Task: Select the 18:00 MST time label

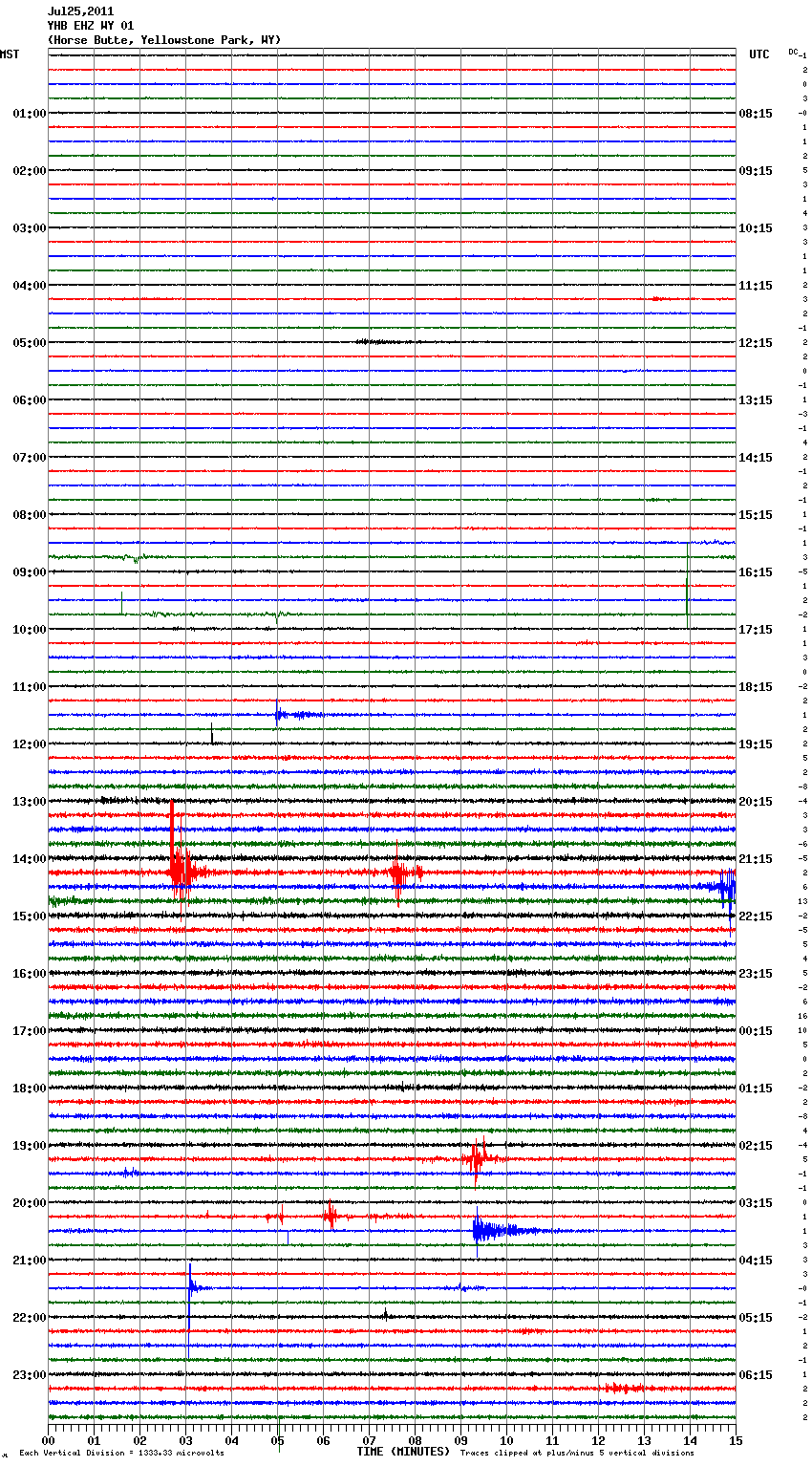Action: click(x=29, y=1089)
